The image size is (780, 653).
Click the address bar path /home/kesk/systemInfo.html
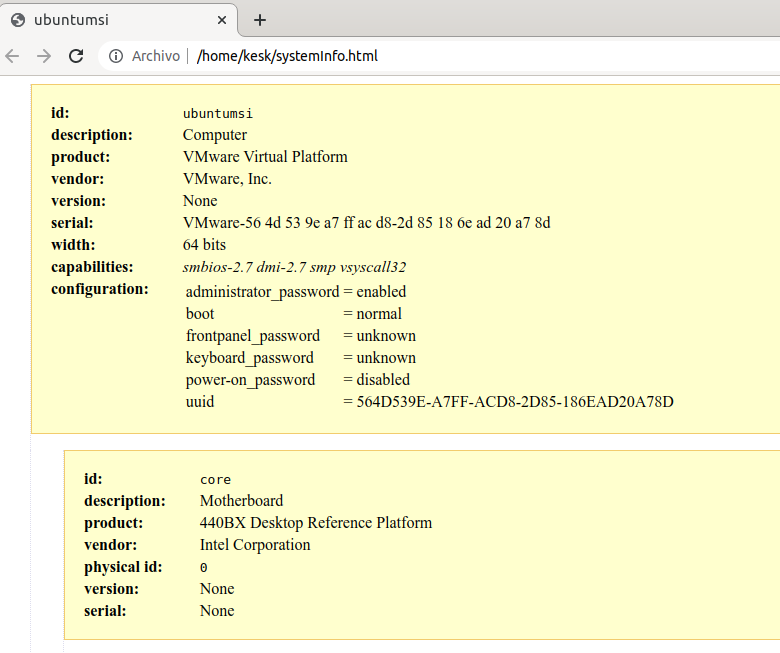click(x=287, y=56)
